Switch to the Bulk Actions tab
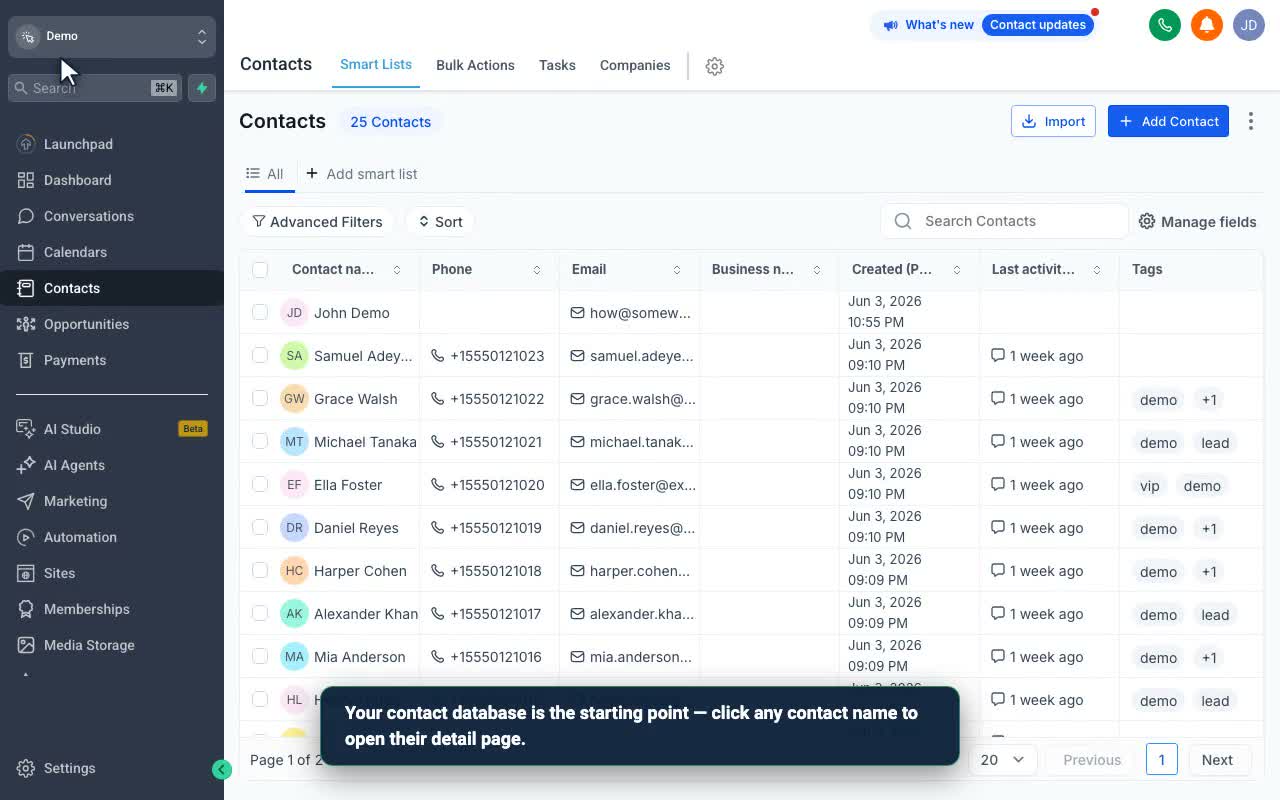The image size is (1280, 800). click(x=475, y=65)
